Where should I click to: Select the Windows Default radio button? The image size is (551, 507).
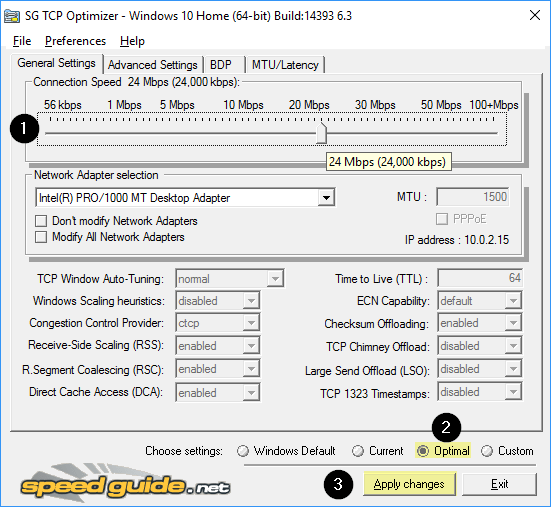click(242, 451)
